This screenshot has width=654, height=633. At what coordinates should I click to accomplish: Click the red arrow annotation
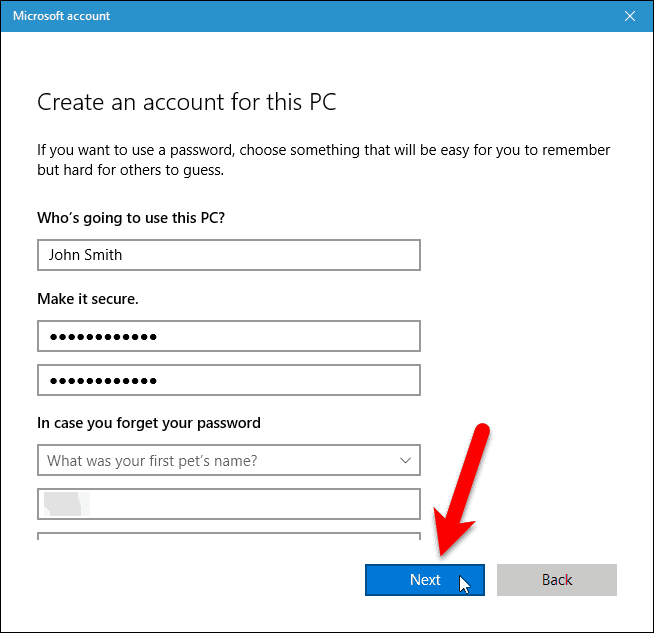tap(461, 490)
